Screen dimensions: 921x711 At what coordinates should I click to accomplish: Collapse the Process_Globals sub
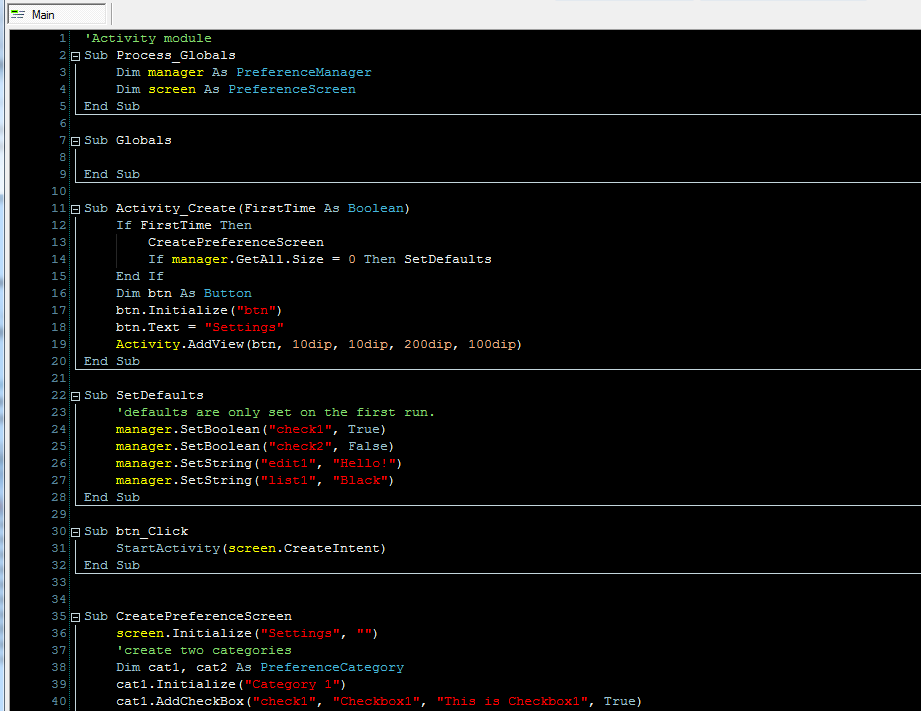(74, 55)
